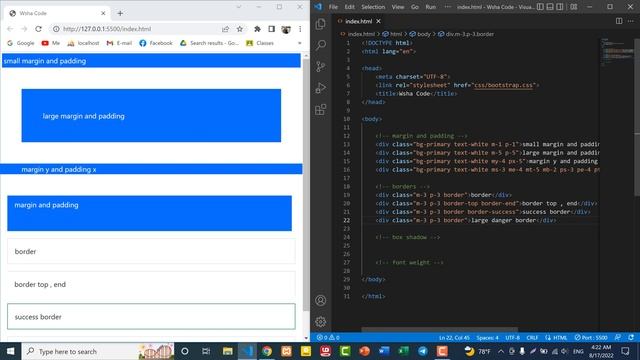640x360 pixels.
Task: Open the Facebook bookmark
Action: (156, 43)
